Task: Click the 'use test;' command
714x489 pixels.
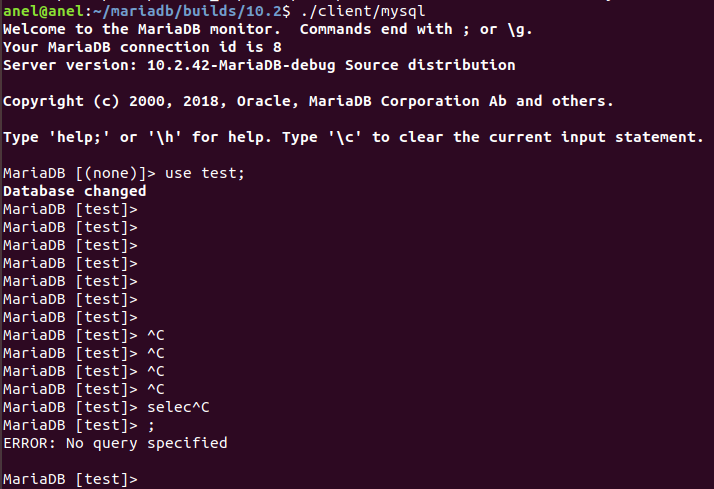Action: click(x=205, y=173)
